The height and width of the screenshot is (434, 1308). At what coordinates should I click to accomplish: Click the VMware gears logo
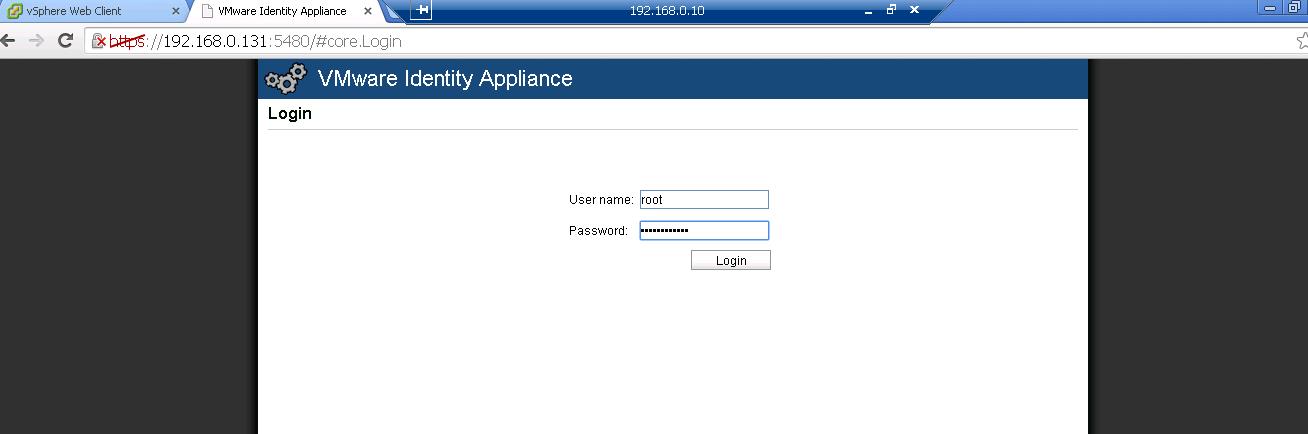285,79
